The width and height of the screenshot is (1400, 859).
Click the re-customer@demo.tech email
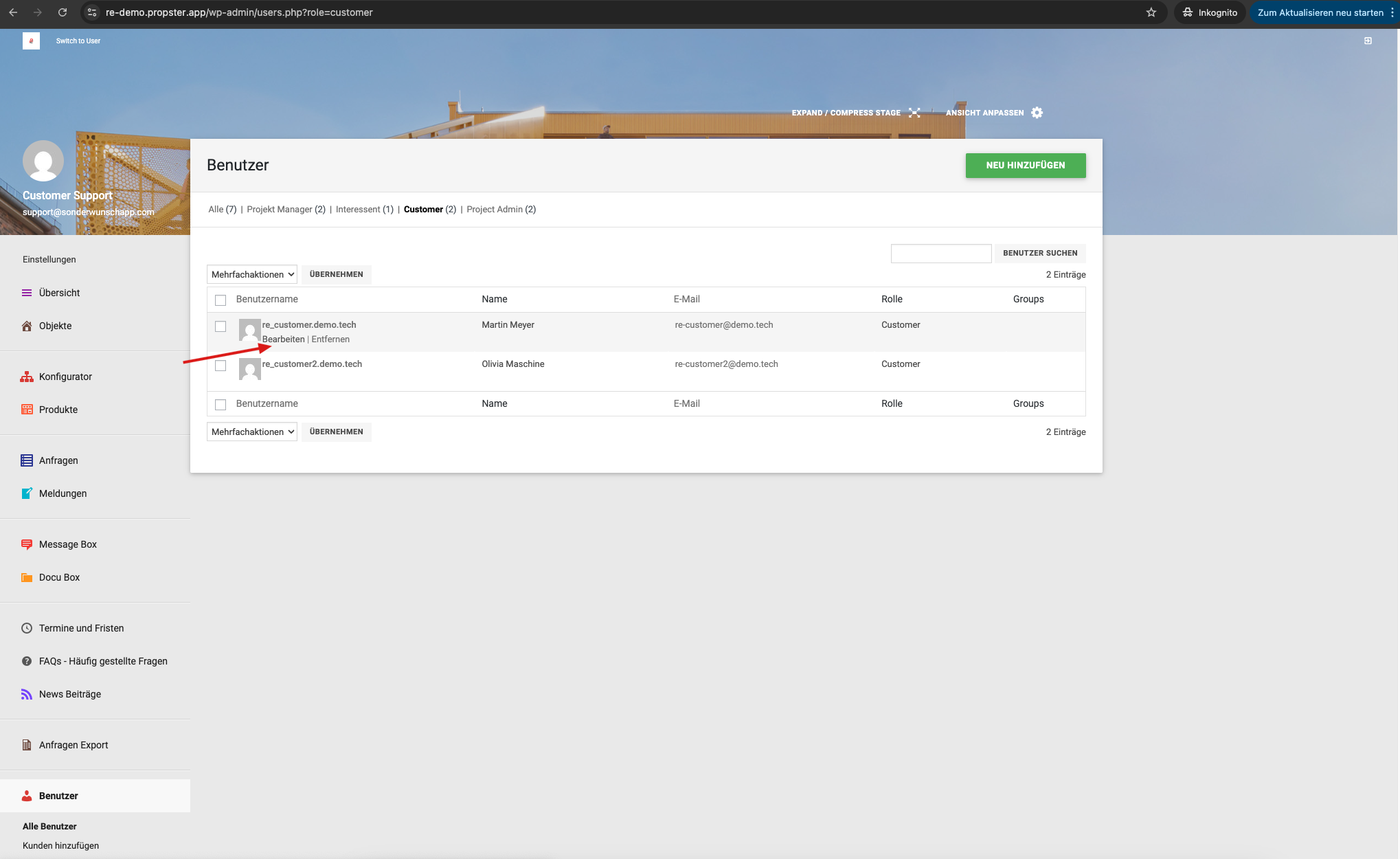724,325
